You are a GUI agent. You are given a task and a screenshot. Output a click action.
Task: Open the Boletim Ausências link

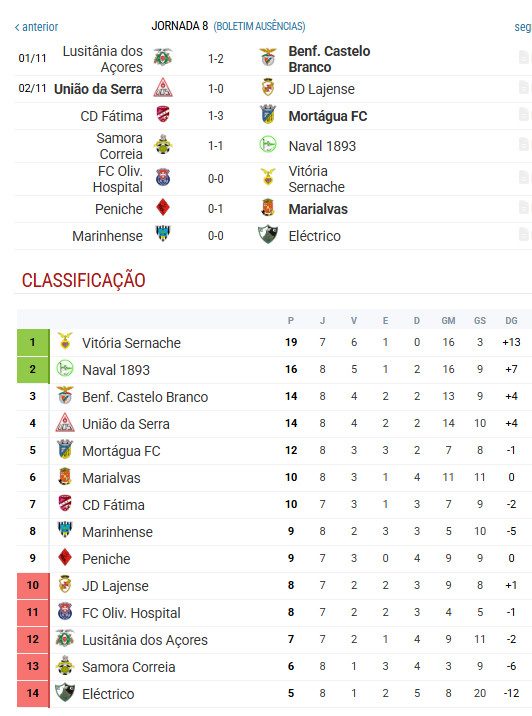(x=259, y=26)
